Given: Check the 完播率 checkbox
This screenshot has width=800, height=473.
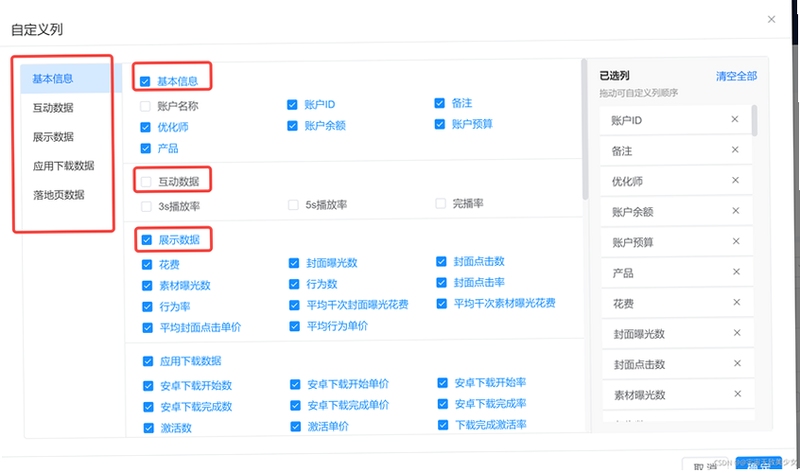Looking at the screenshot, I should [x=440, y=204].
